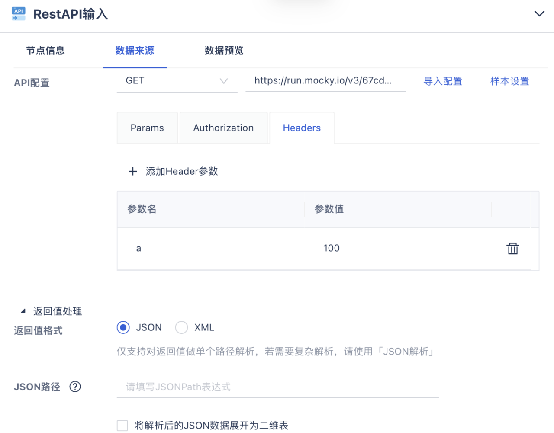This screenshot has width=554, height=433.
Task: Collapse the 返回值处理 section triangle
Action: pos(23,311)
